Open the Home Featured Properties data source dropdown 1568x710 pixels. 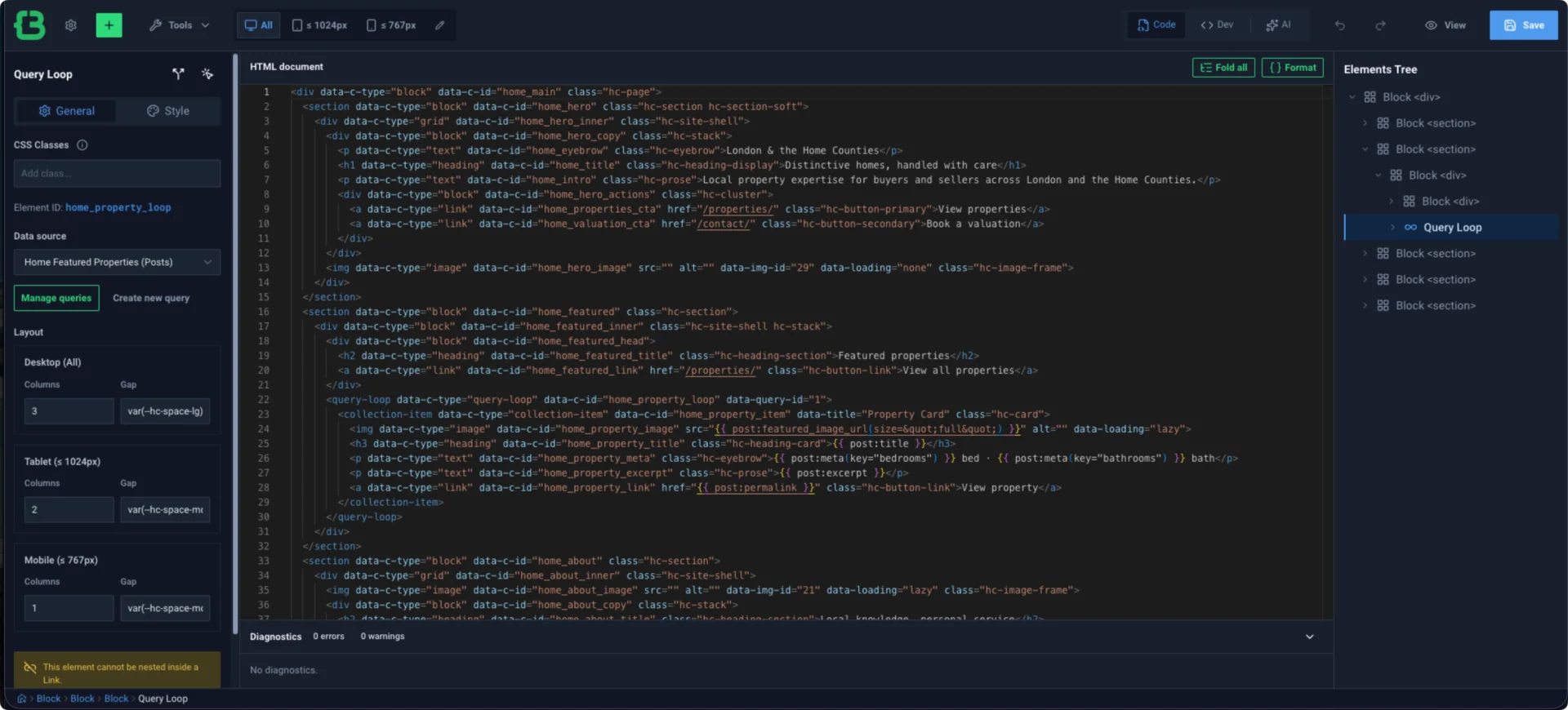(117, 262)
